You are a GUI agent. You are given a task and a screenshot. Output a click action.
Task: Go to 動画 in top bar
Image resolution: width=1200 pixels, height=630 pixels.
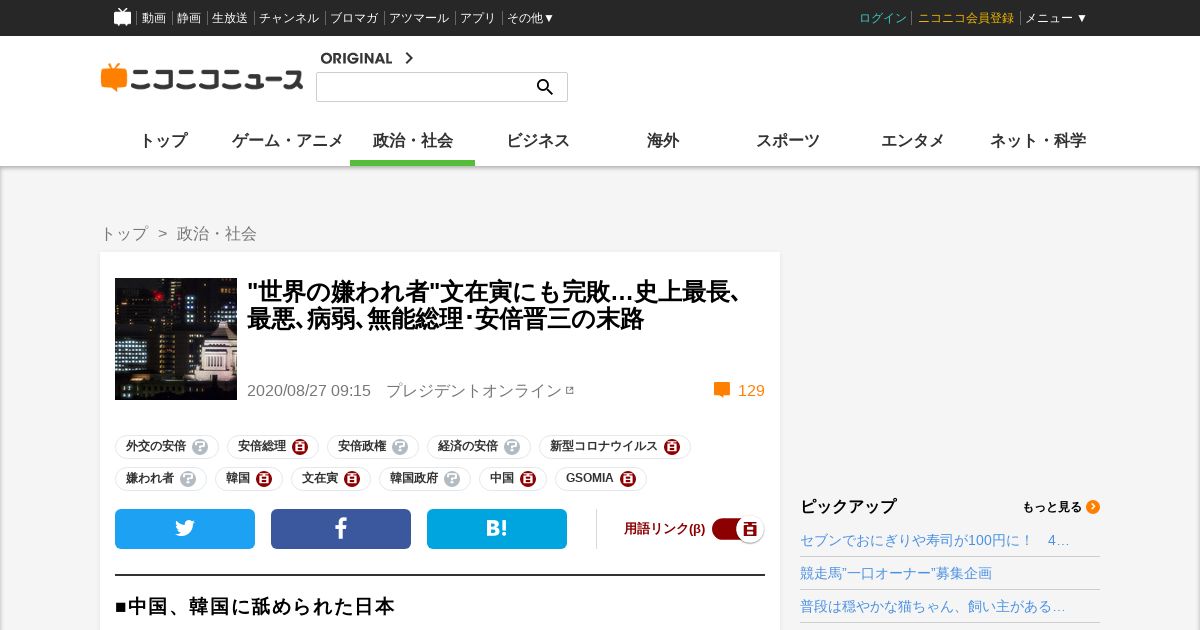[x=154, y=18]
